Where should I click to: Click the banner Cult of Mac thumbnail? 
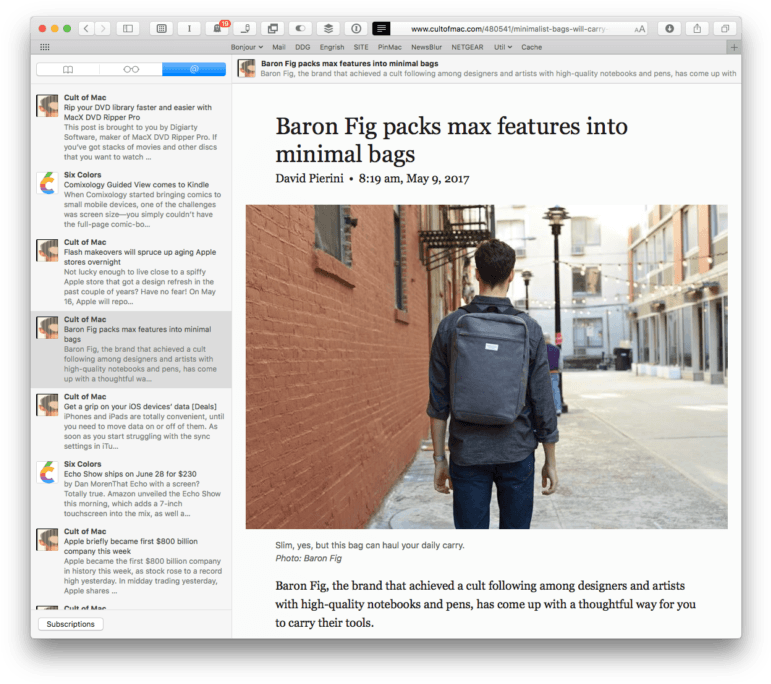(x=246, y=68)
